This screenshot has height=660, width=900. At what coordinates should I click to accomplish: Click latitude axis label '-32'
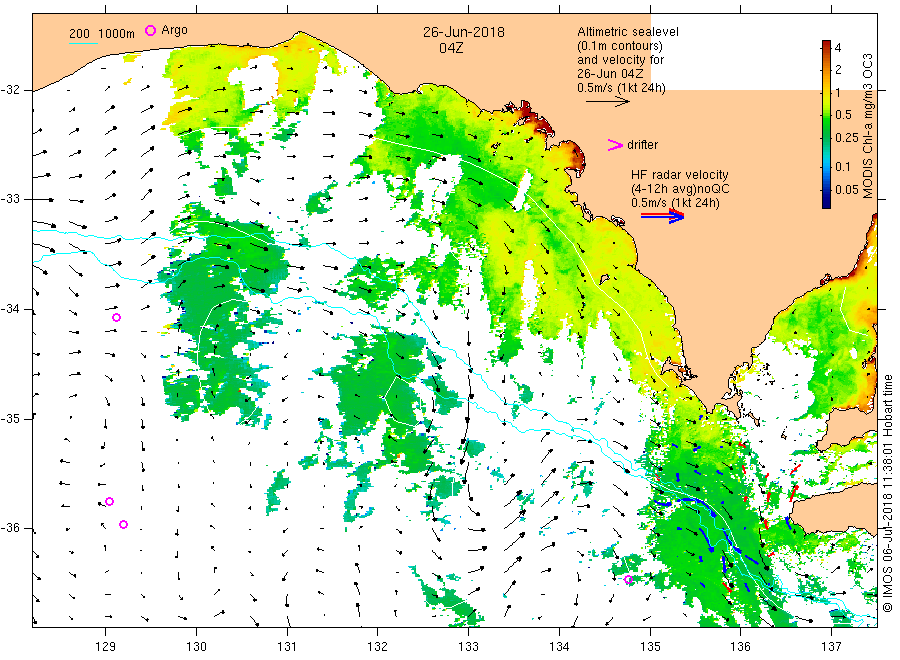point(11,90)
